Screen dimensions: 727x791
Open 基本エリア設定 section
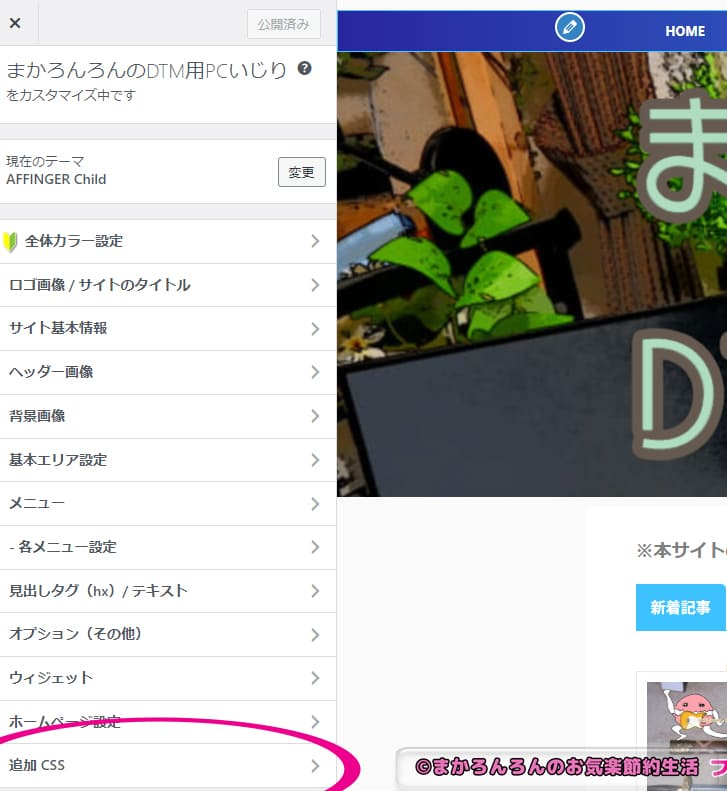pos(168,460)
